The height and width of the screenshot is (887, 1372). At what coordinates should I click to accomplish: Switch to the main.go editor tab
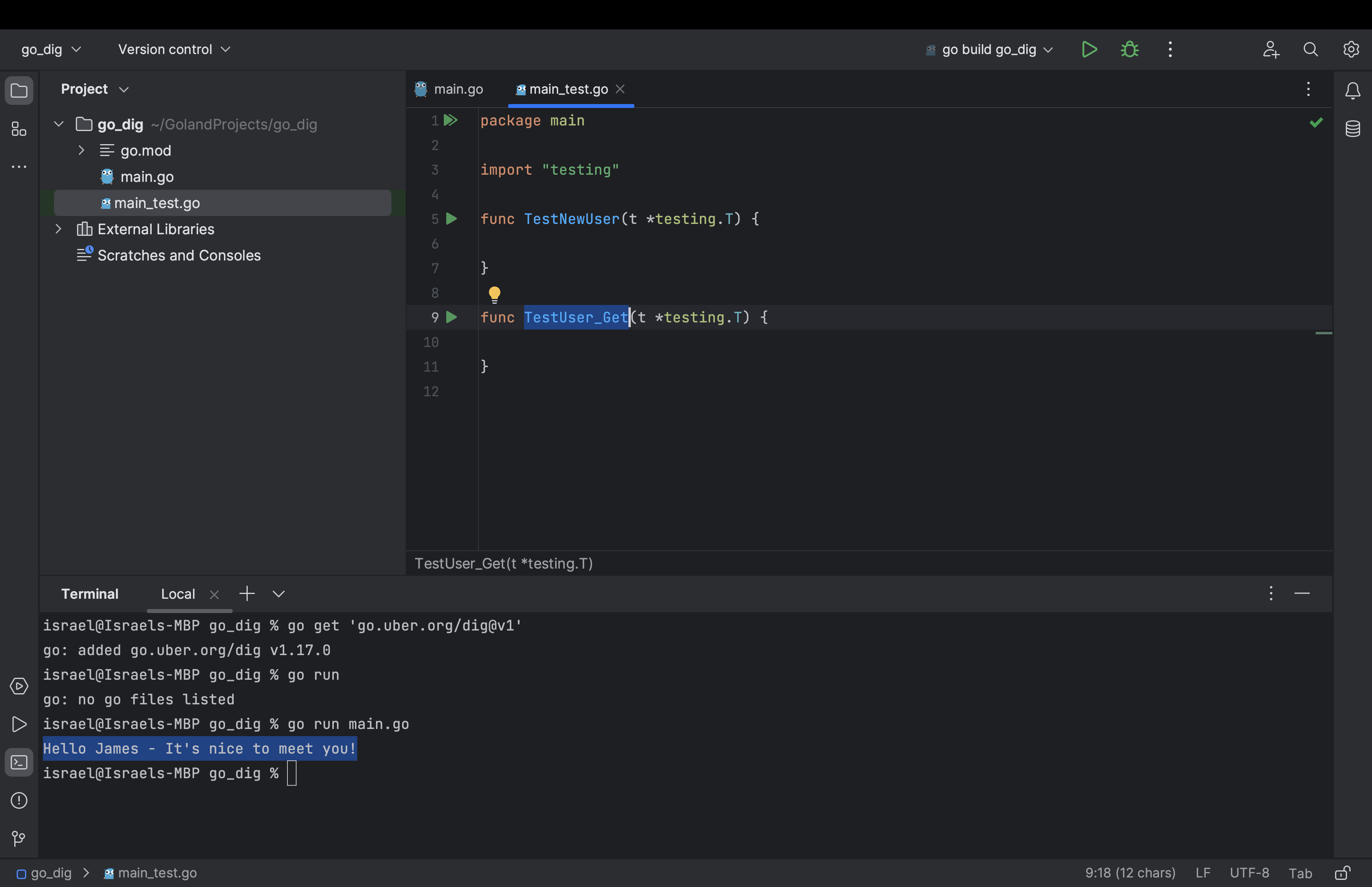tap(457, 89)
